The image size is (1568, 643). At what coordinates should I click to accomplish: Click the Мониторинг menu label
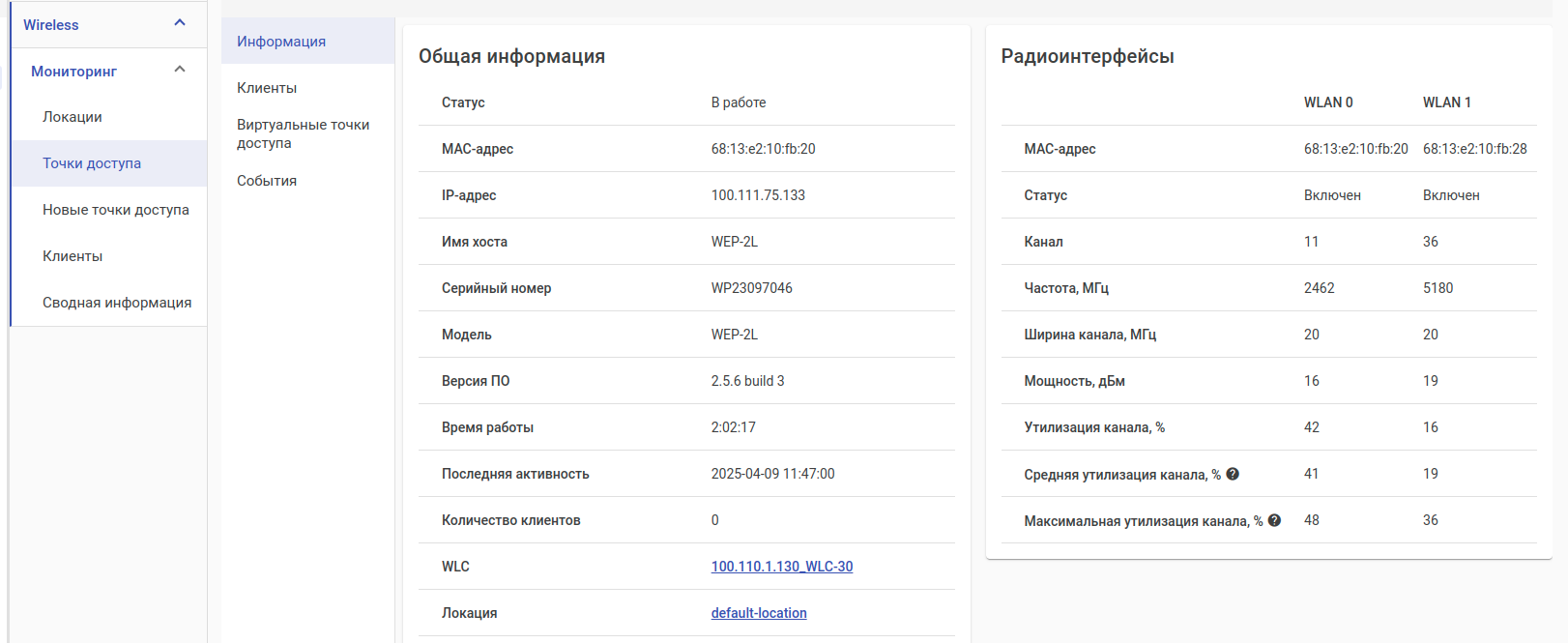click(x=73, y=72)
